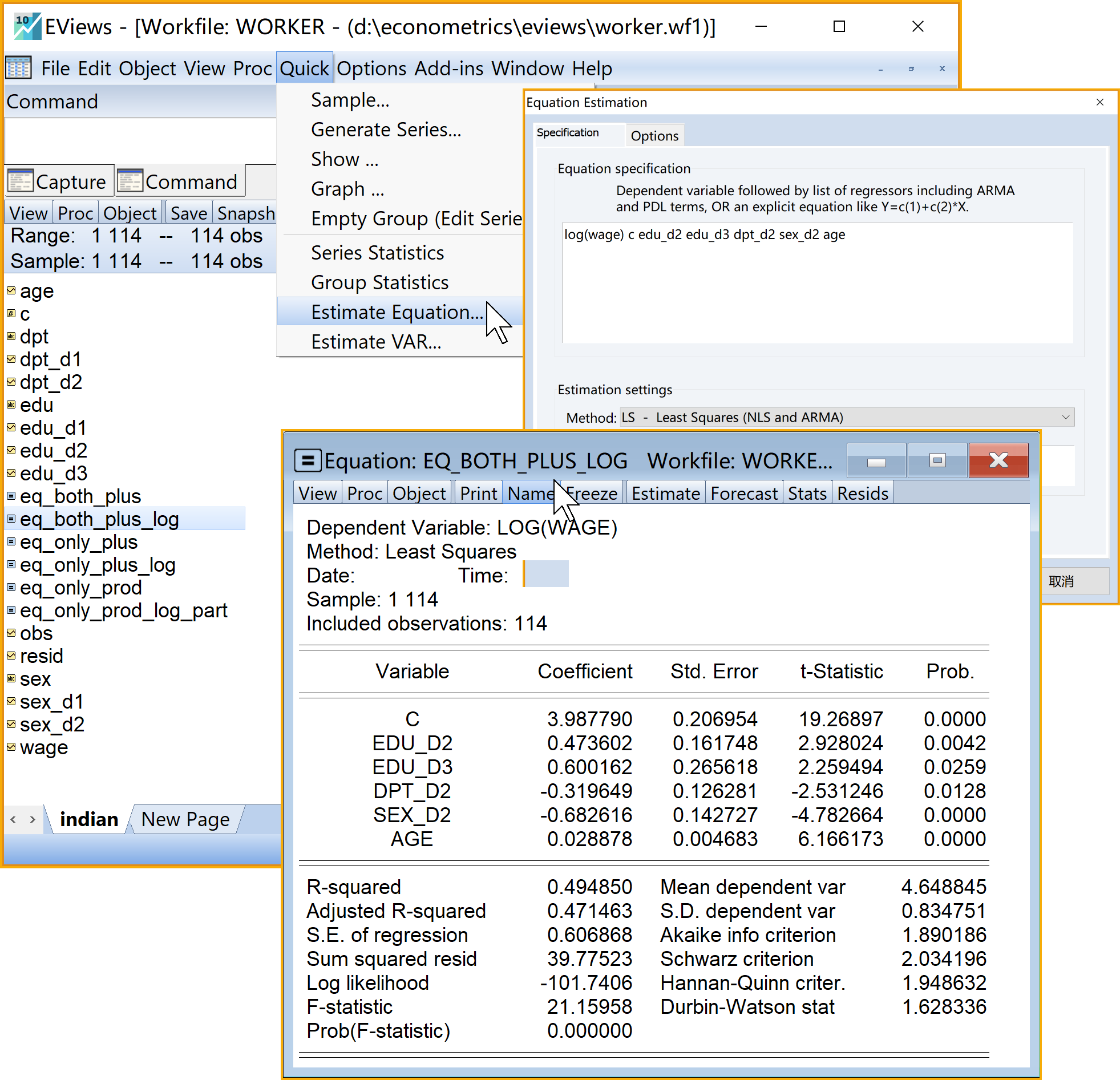Click the eq_only_prod equation object icon

click(x=11, y=587)
